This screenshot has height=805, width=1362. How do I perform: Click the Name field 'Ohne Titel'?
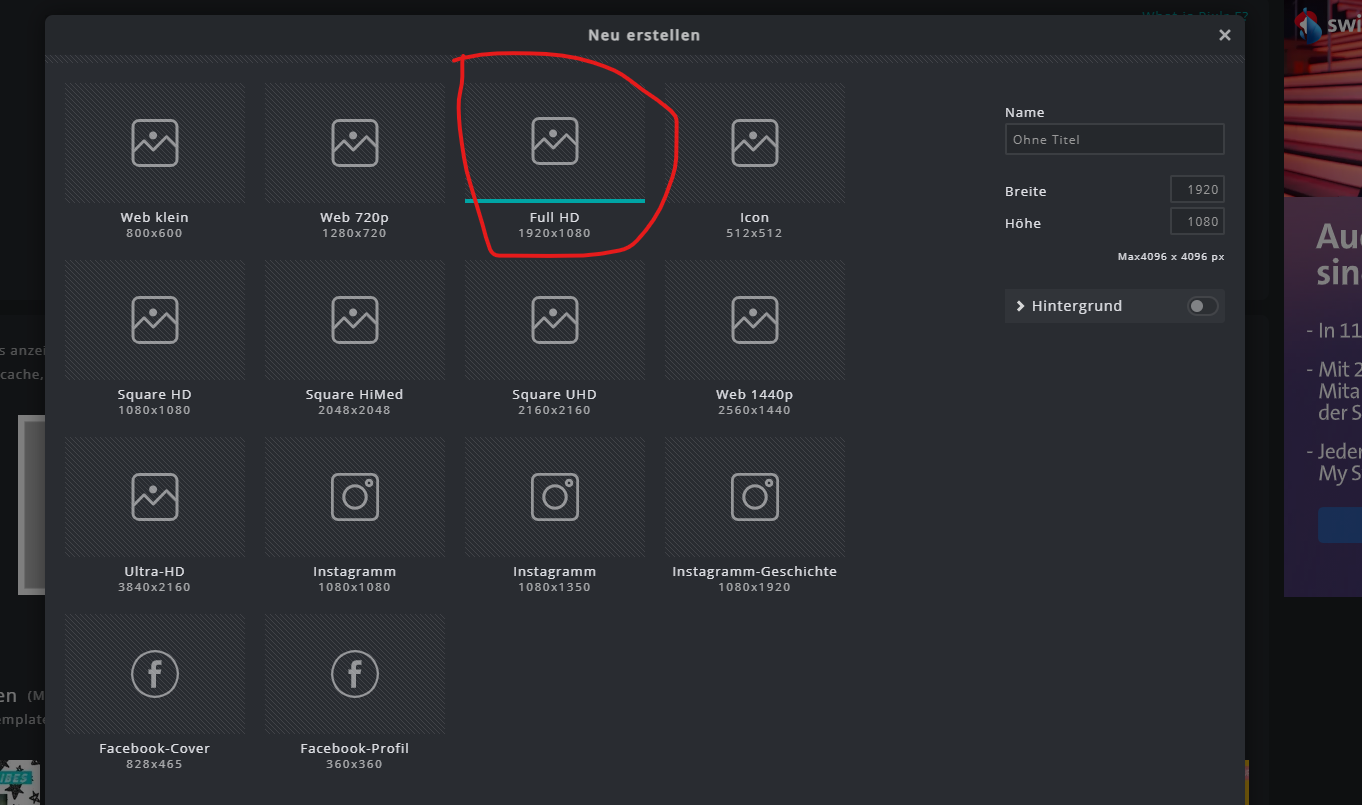click(1114, 140)
